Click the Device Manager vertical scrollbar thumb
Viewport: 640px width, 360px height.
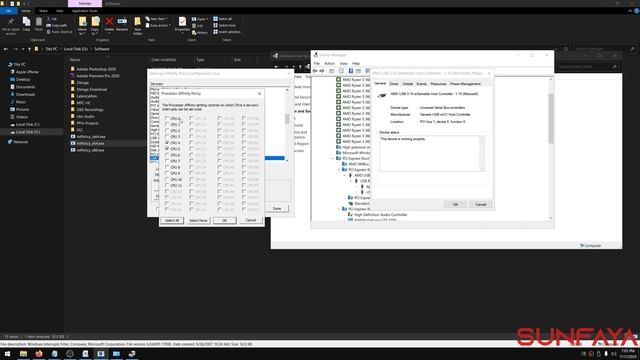[551, 118]
